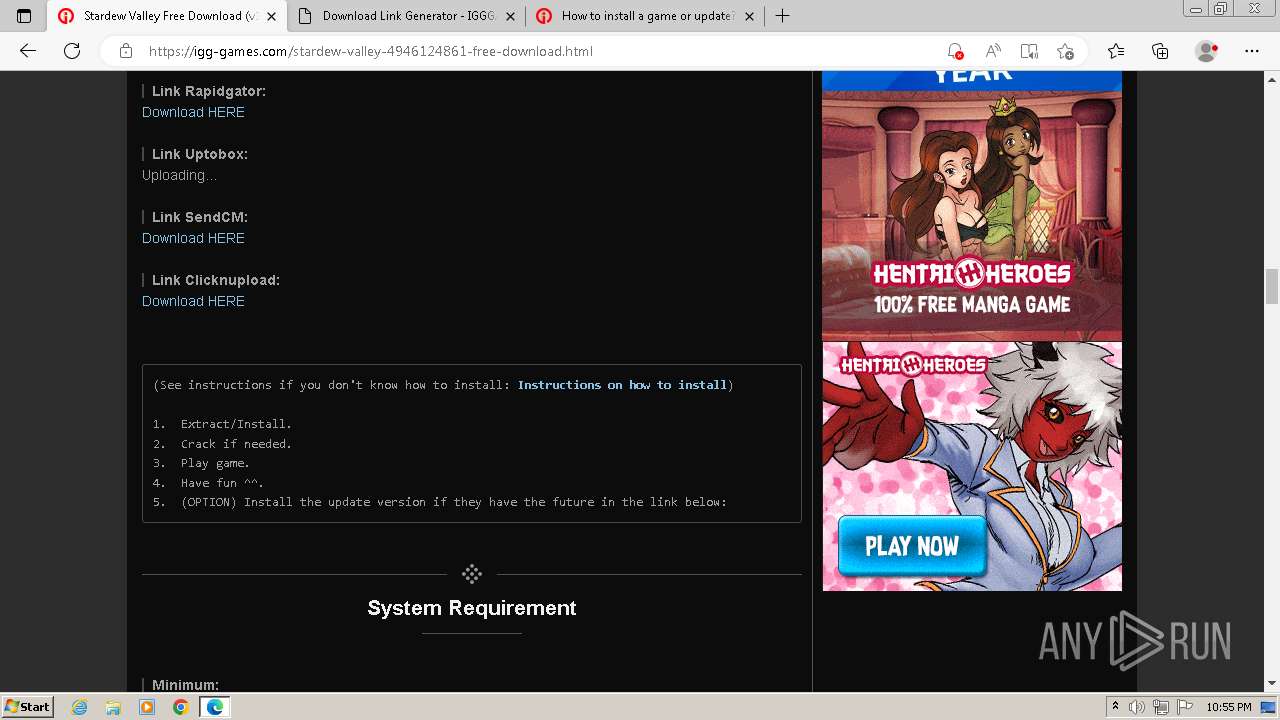This screenshot has width=1280, height=720.
Task: Click the scrollbar down arrow
Action: (x=1272, y=684)
